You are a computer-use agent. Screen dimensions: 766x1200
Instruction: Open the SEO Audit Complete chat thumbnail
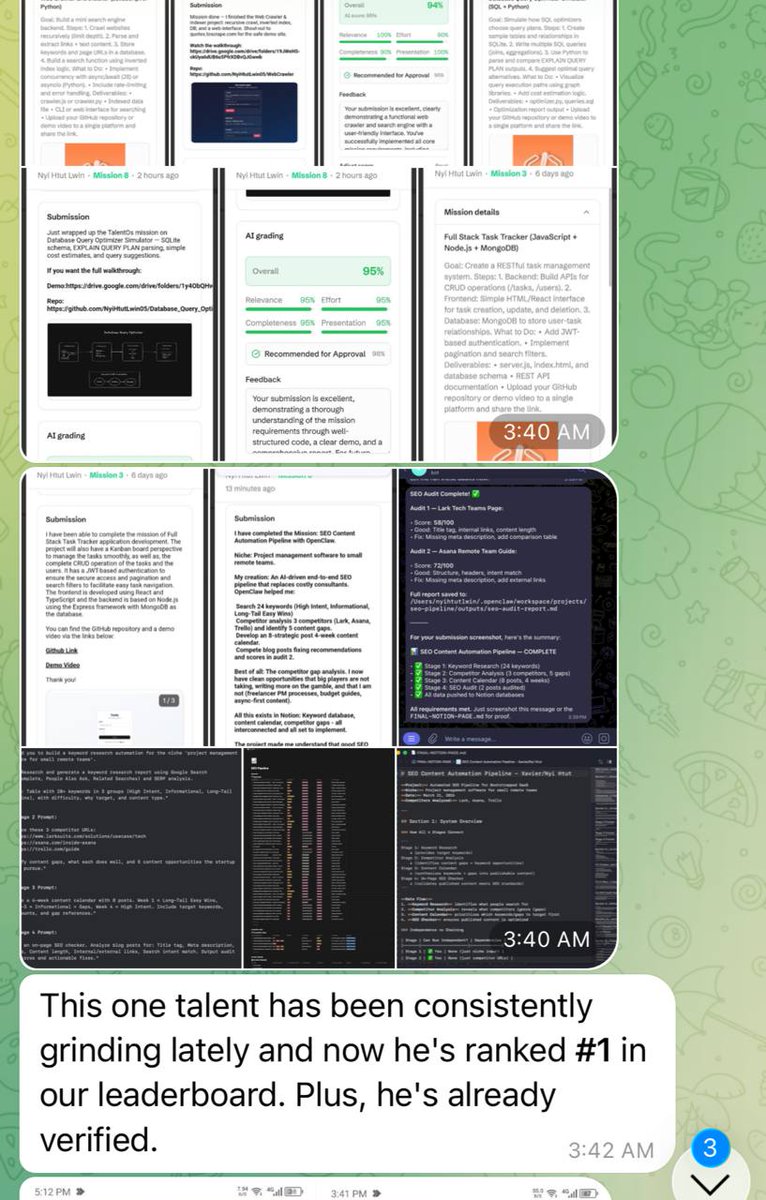click(x=507, y=607)
